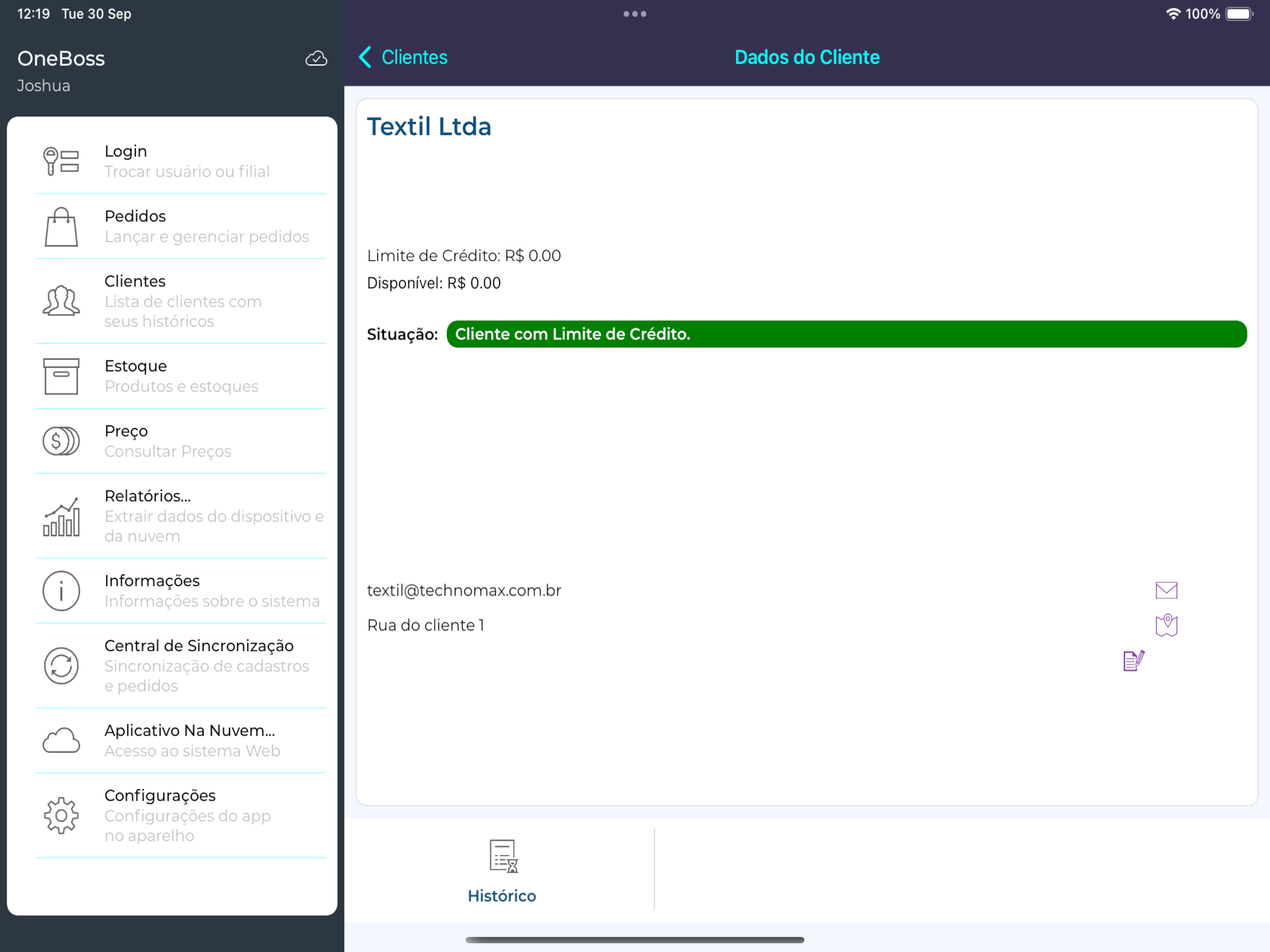Tap the Situação: label
1270x952 pixels.
(402, 334)
